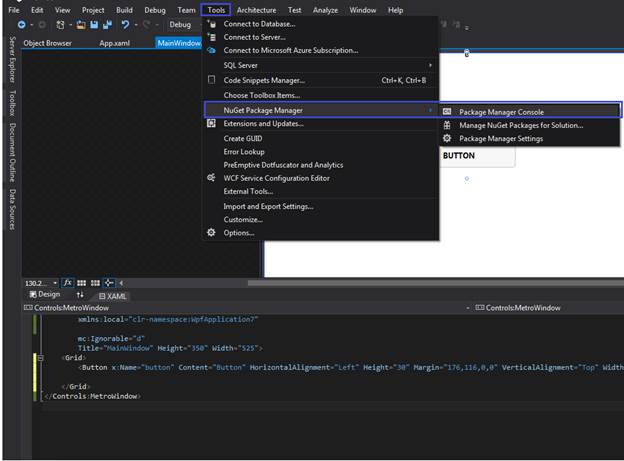The image size is (624, 461).
Task: Click the Save All toolbar icon
Action: coord(106,24)
